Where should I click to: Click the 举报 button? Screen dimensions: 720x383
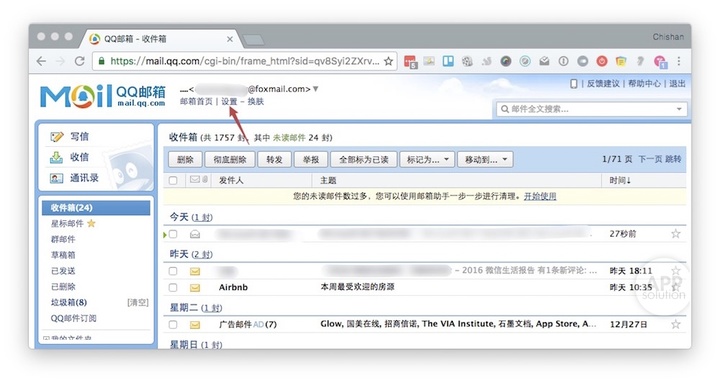pyautogui.click(x=311, y=159)
